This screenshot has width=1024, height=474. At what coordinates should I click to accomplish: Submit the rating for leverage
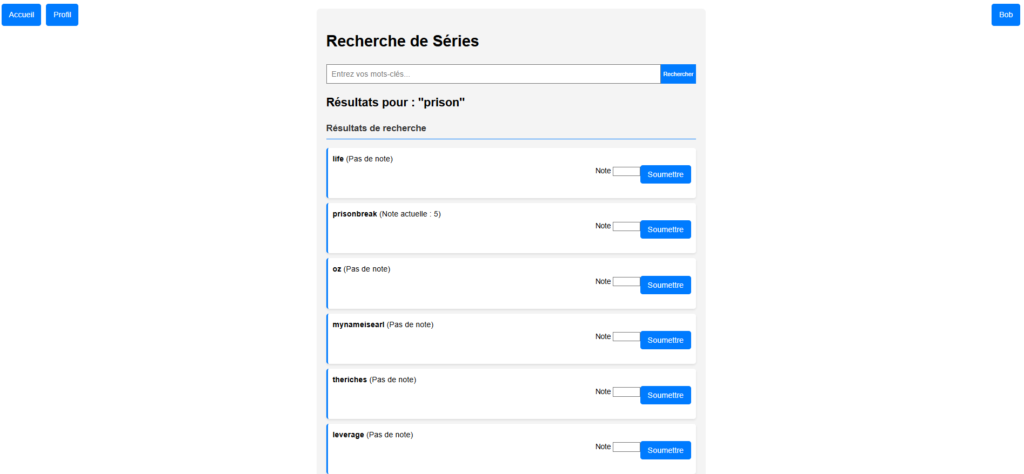tap(665, 450)
